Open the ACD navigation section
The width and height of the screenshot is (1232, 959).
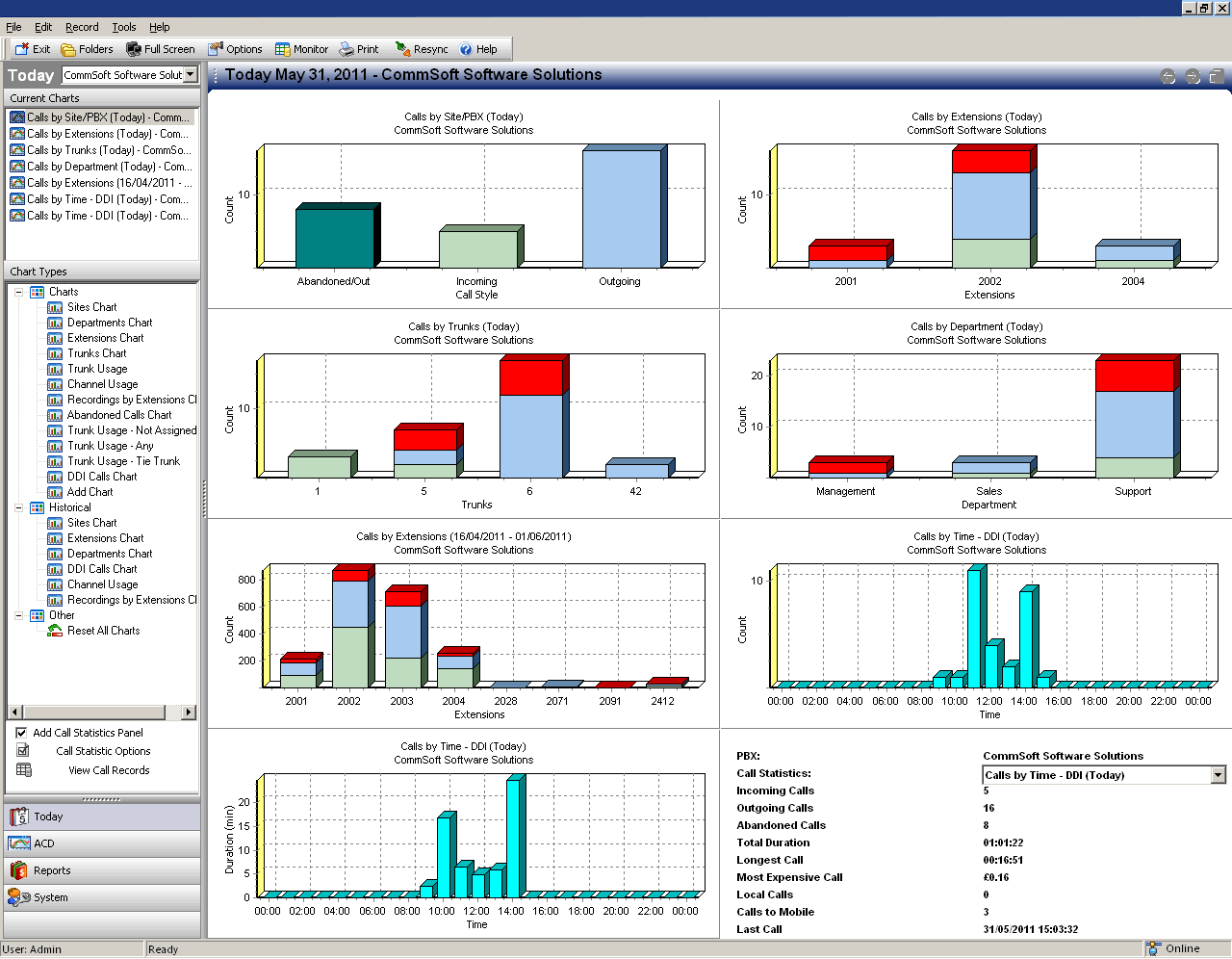[102, 843]
